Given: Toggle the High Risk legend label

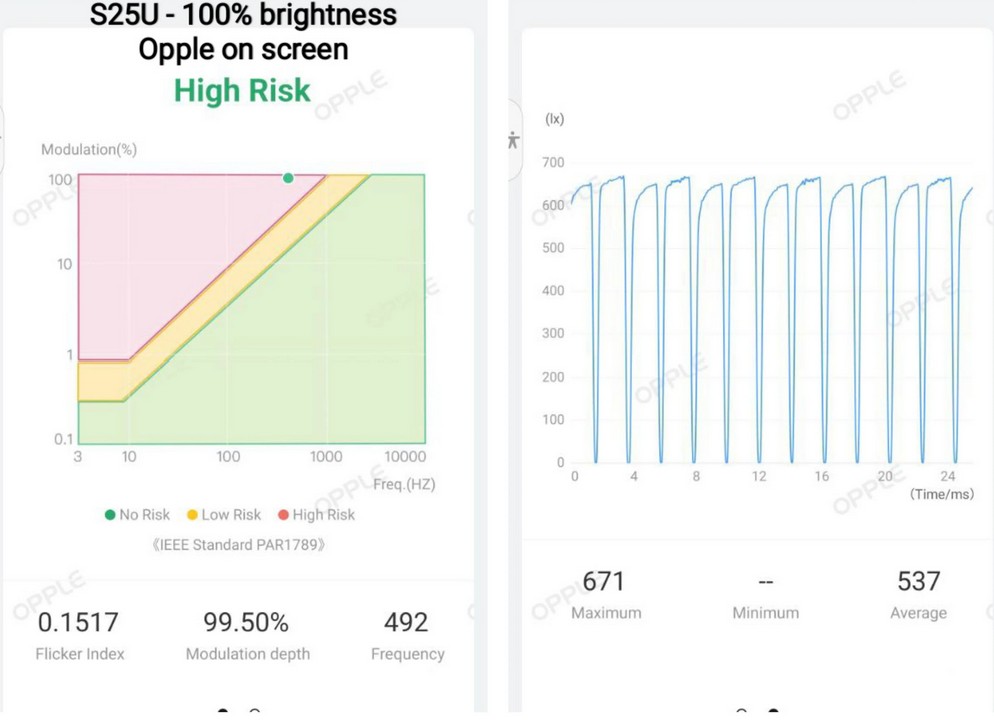Looking at the screenshot, I should tap(323, 515).
